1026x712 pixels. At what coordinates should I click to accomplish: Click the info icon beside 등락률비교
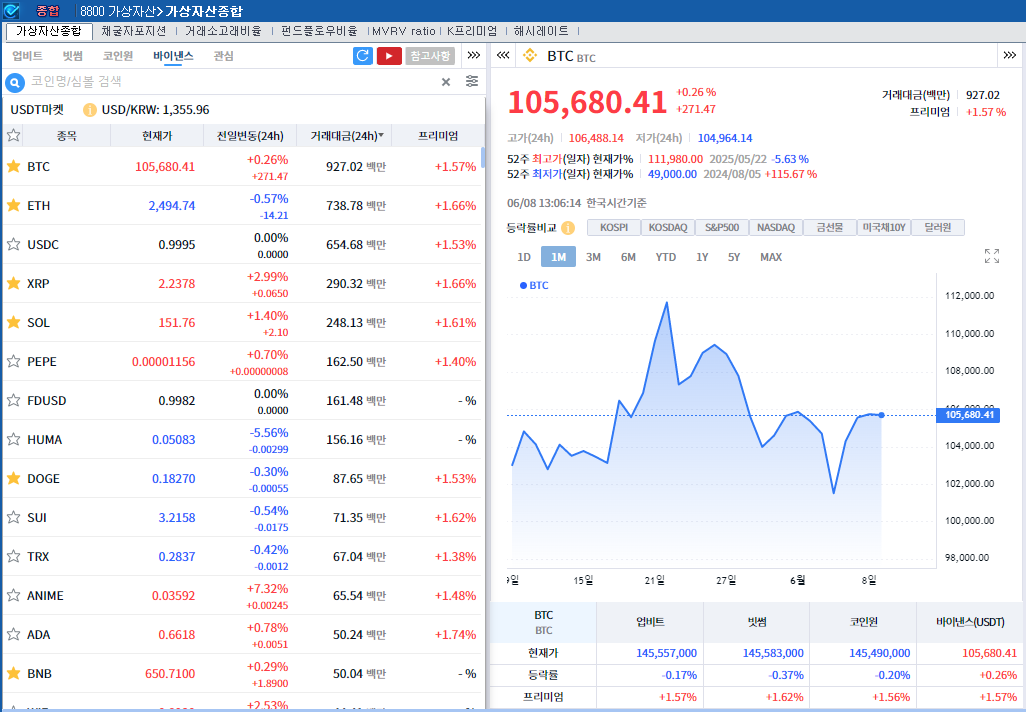[568, 228]
